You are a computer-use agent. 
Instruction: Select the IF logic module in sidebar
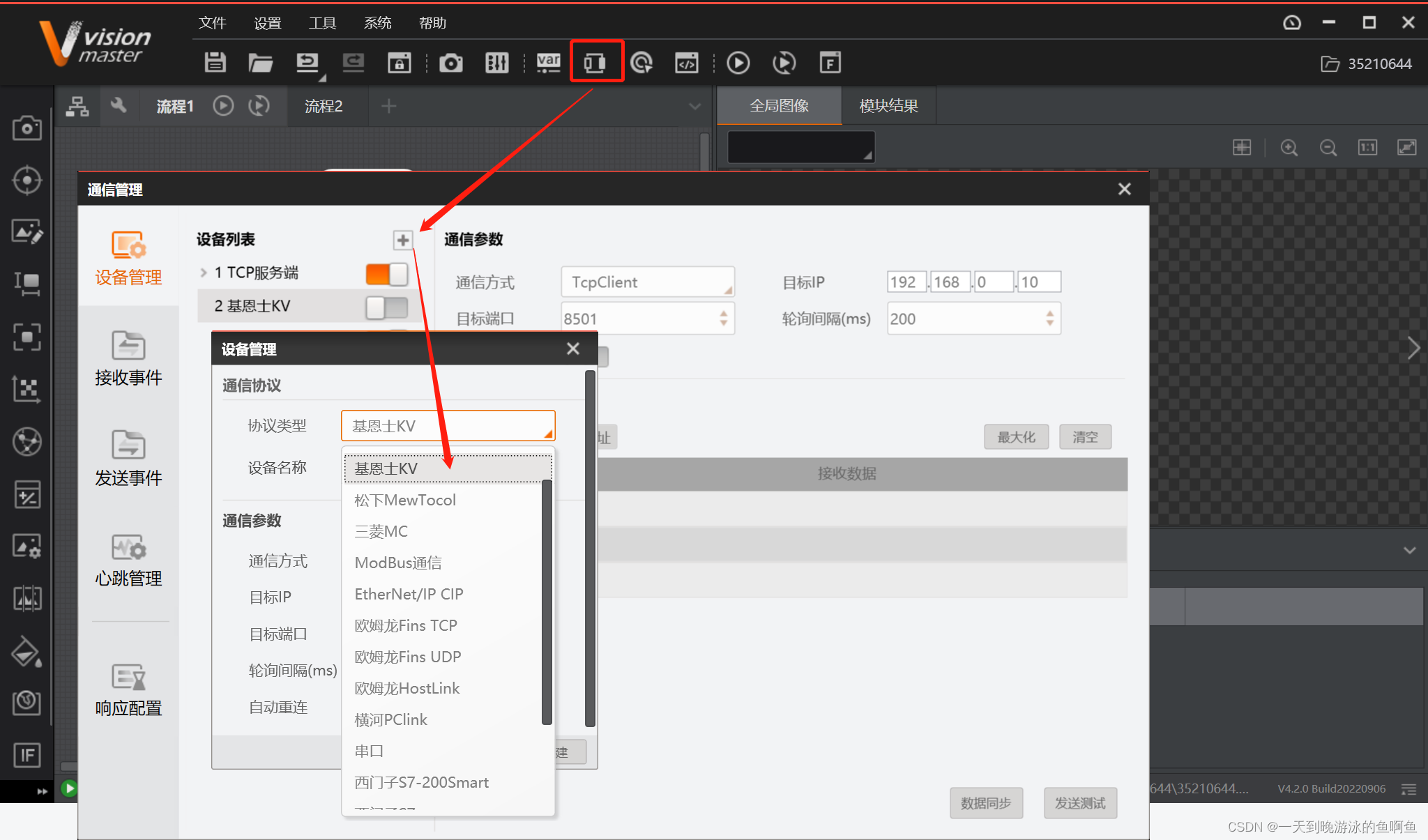[27, 755]
